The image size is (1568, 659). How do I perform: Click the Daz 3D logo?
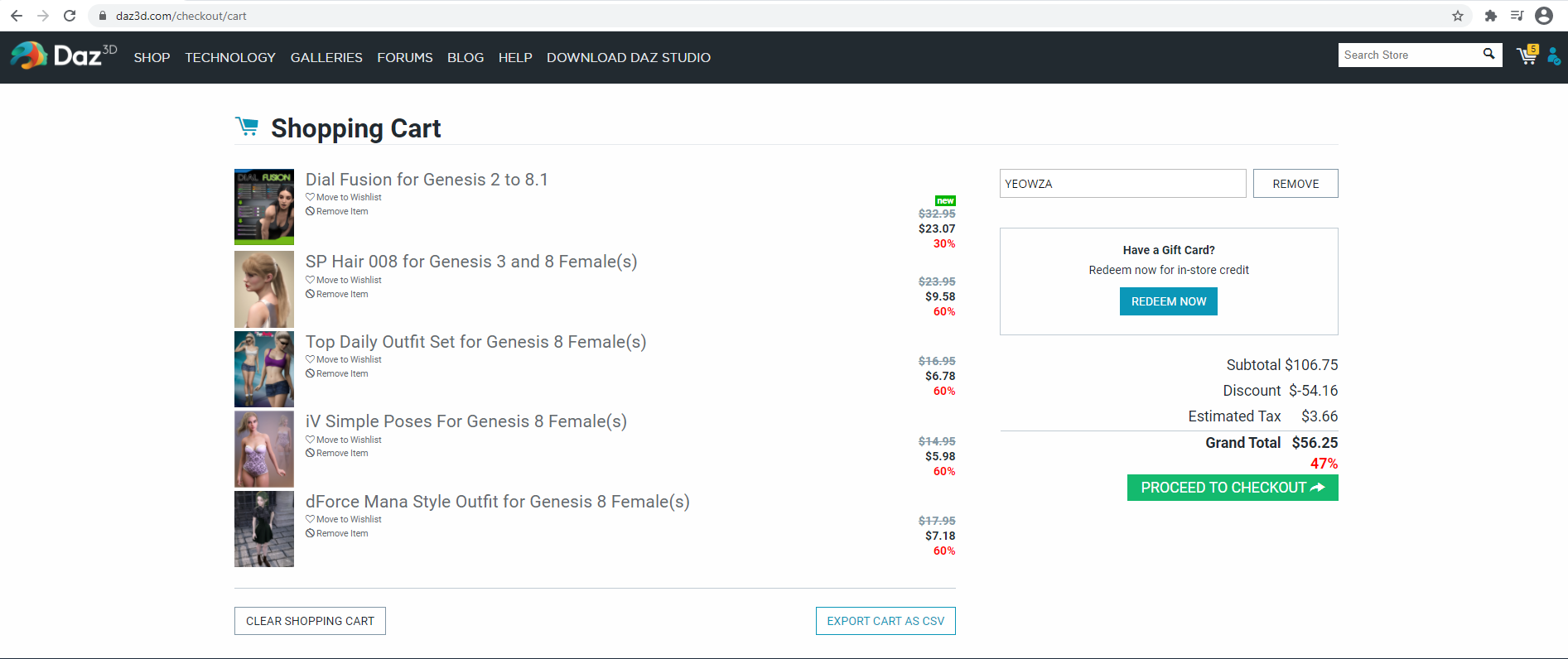[x=63, y=55]
